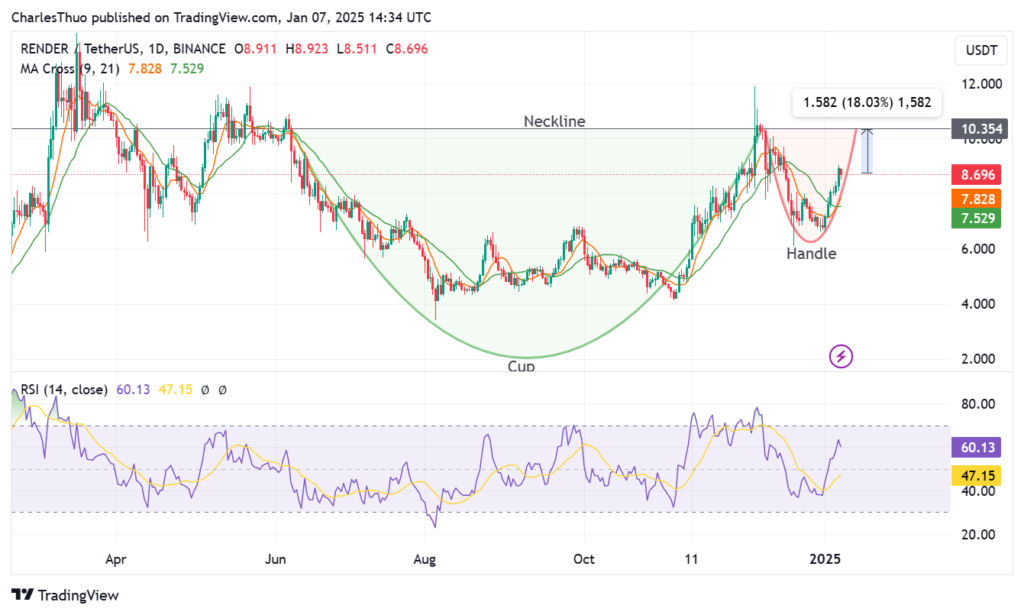Click the purple lightning bolt icon
The width and height of the screenshot is (1024, 615).
coord(842,356)
